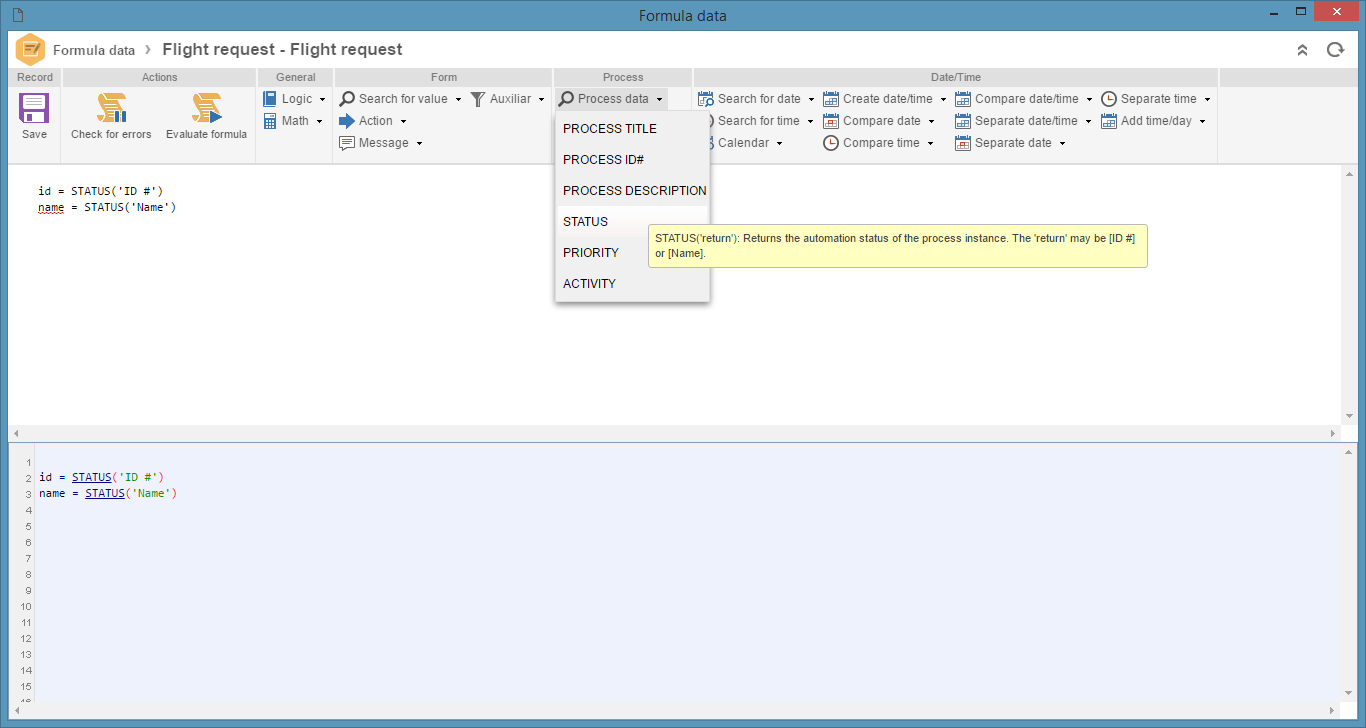Click the document icon in title bar
1366x728 pixels.
[18, 15]
